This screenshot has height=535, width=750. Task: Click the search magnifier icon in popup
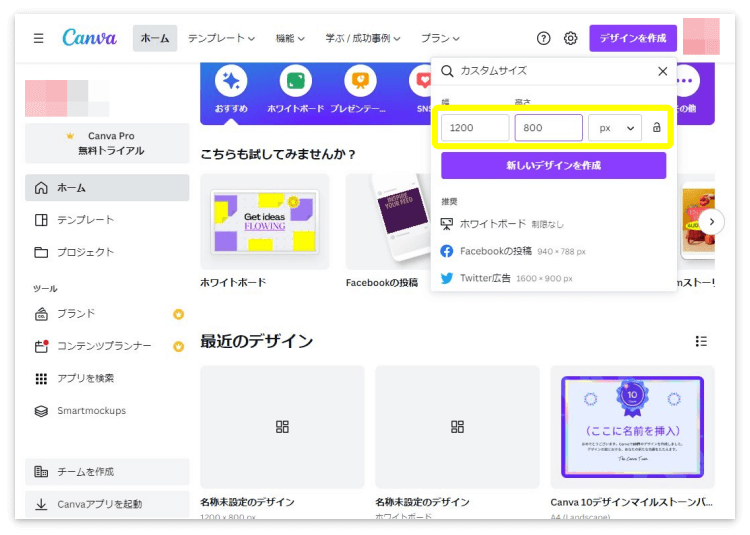pos(447,71)
